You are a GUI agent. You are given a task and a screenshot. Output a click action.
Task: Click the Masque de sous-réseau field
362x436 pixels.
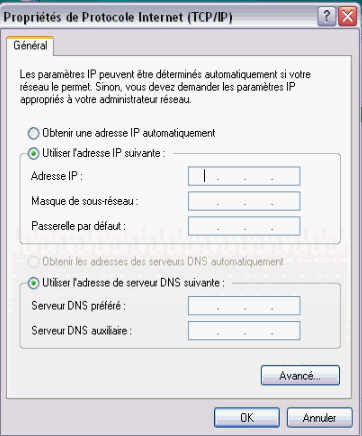(244, 201)
